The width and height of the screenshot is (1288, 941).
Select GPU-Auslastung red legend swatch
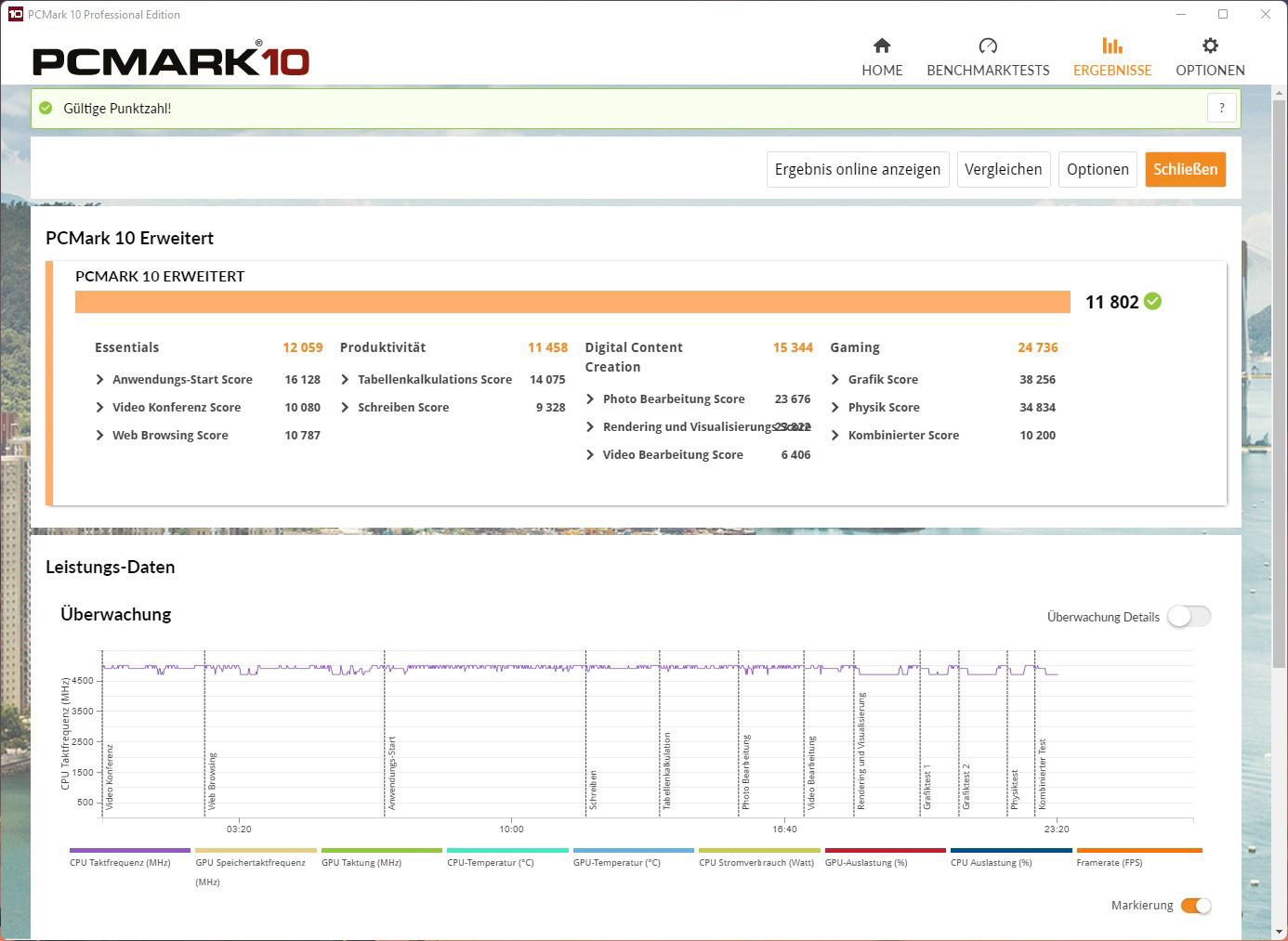[x=886, y=850]
